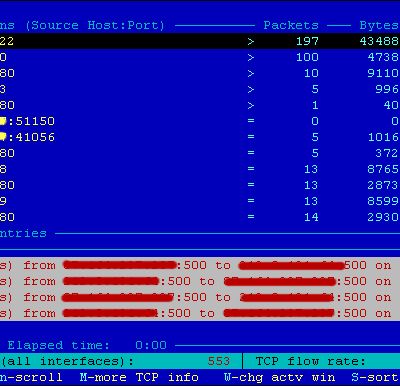Select the row showing 8765 bytes
This screenshot has width=400, height=386.
200,169
